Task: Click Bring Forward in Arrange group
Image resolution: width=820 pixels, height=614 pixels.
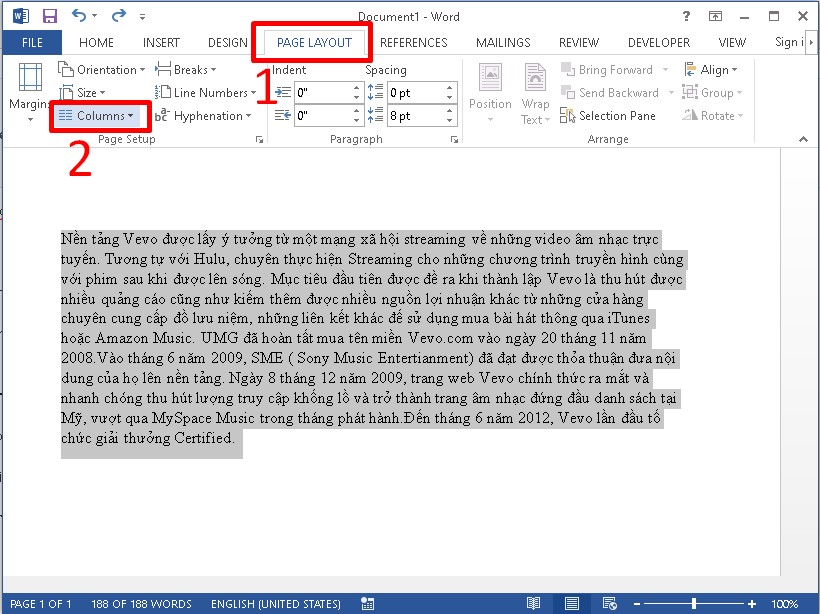Action: click(607, 69)
